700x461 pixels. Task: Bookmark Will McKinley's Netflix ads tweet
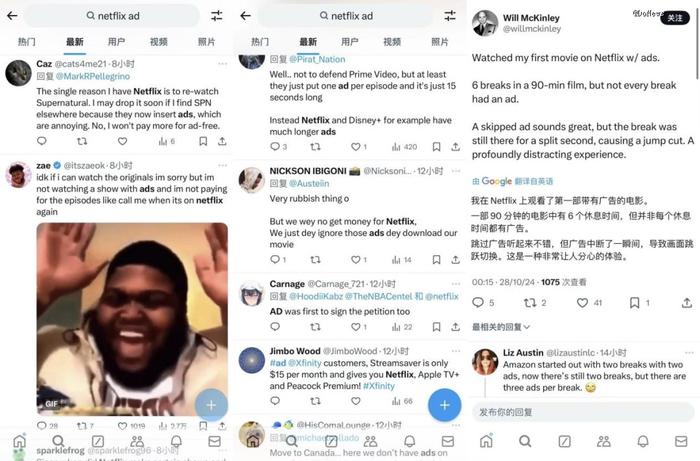[x=634, y=303]
